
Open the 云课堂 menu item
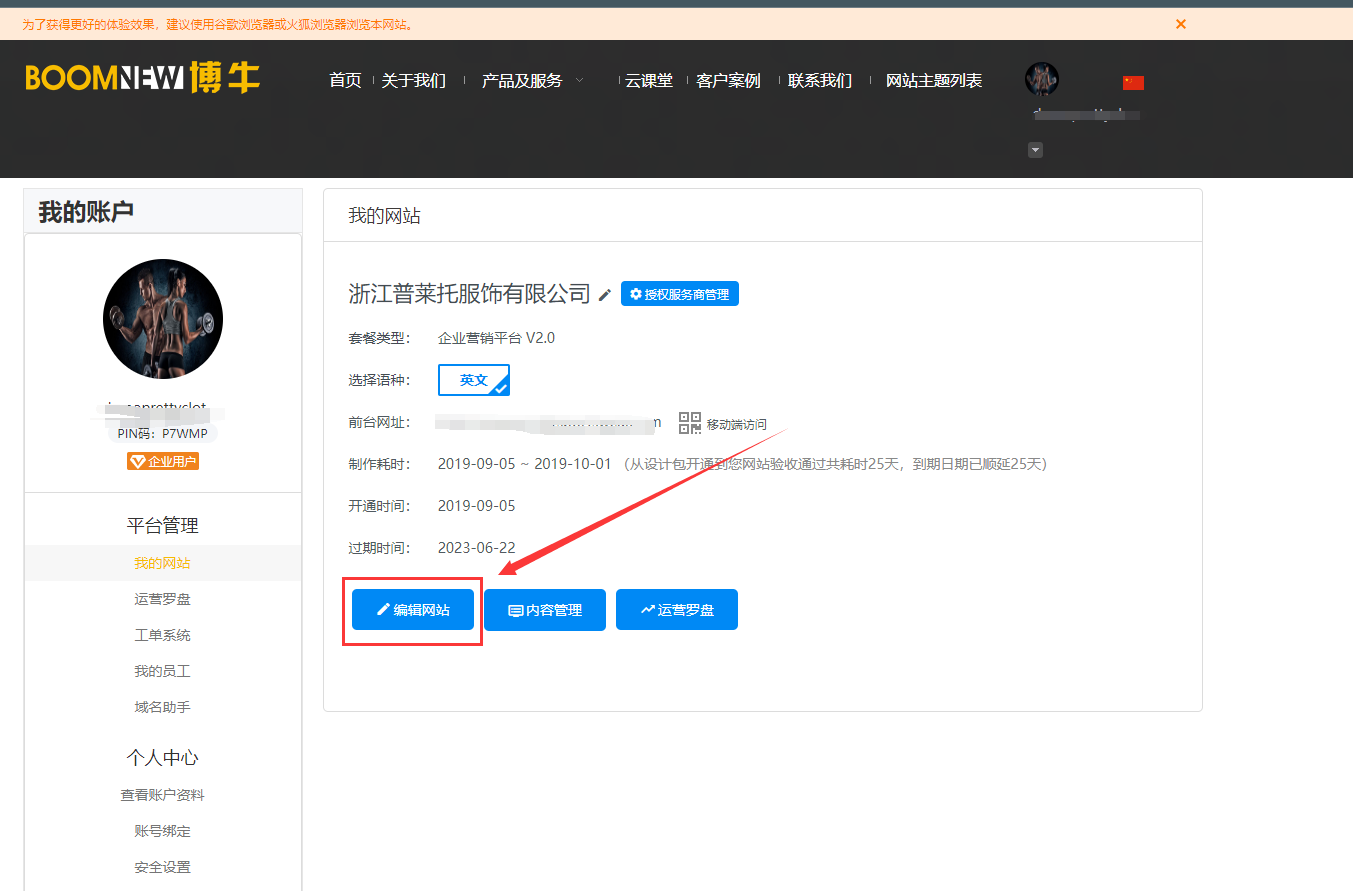650,81
